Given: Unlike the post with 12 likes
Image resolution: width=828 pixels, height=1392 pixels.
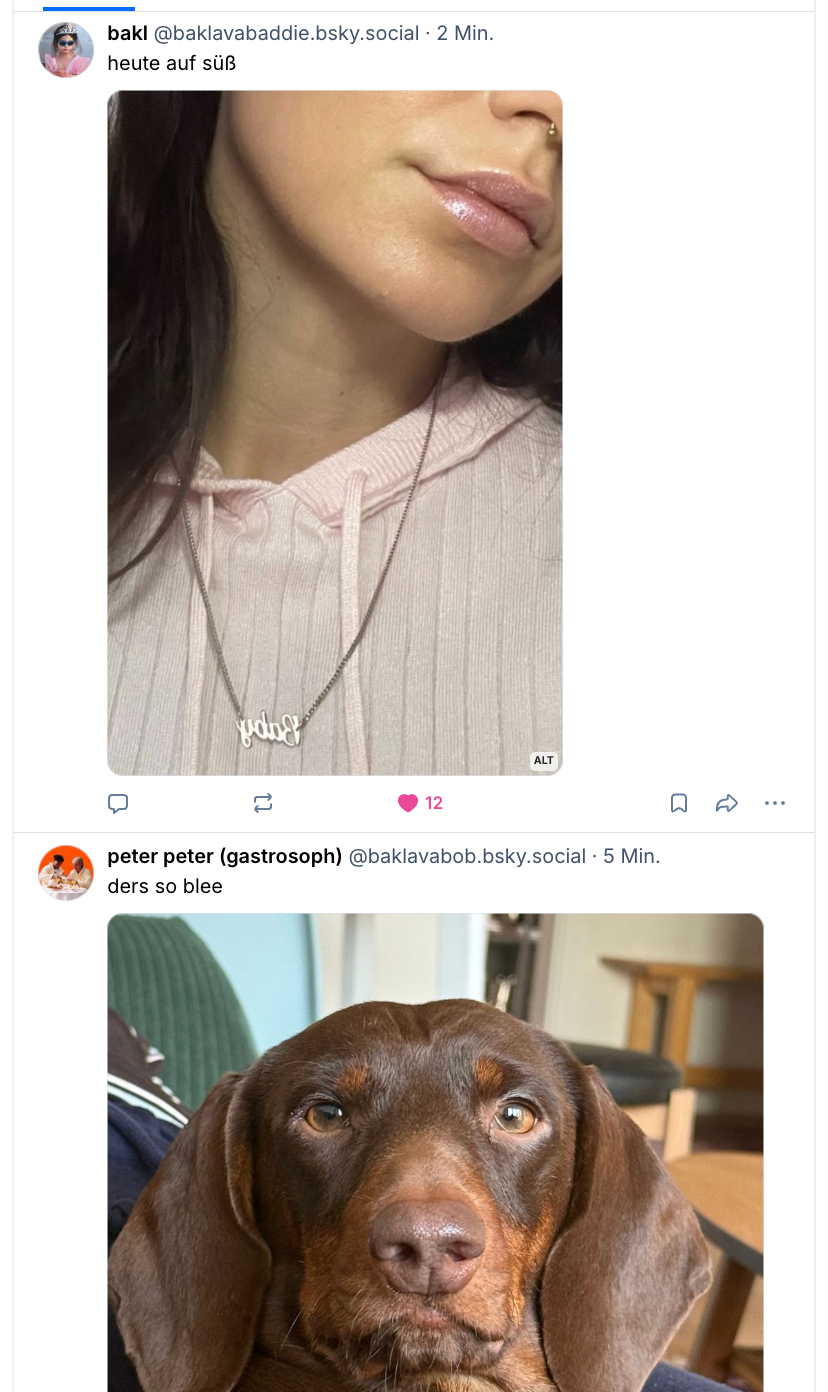Looking at the screenshot, I should pos(408,803).
